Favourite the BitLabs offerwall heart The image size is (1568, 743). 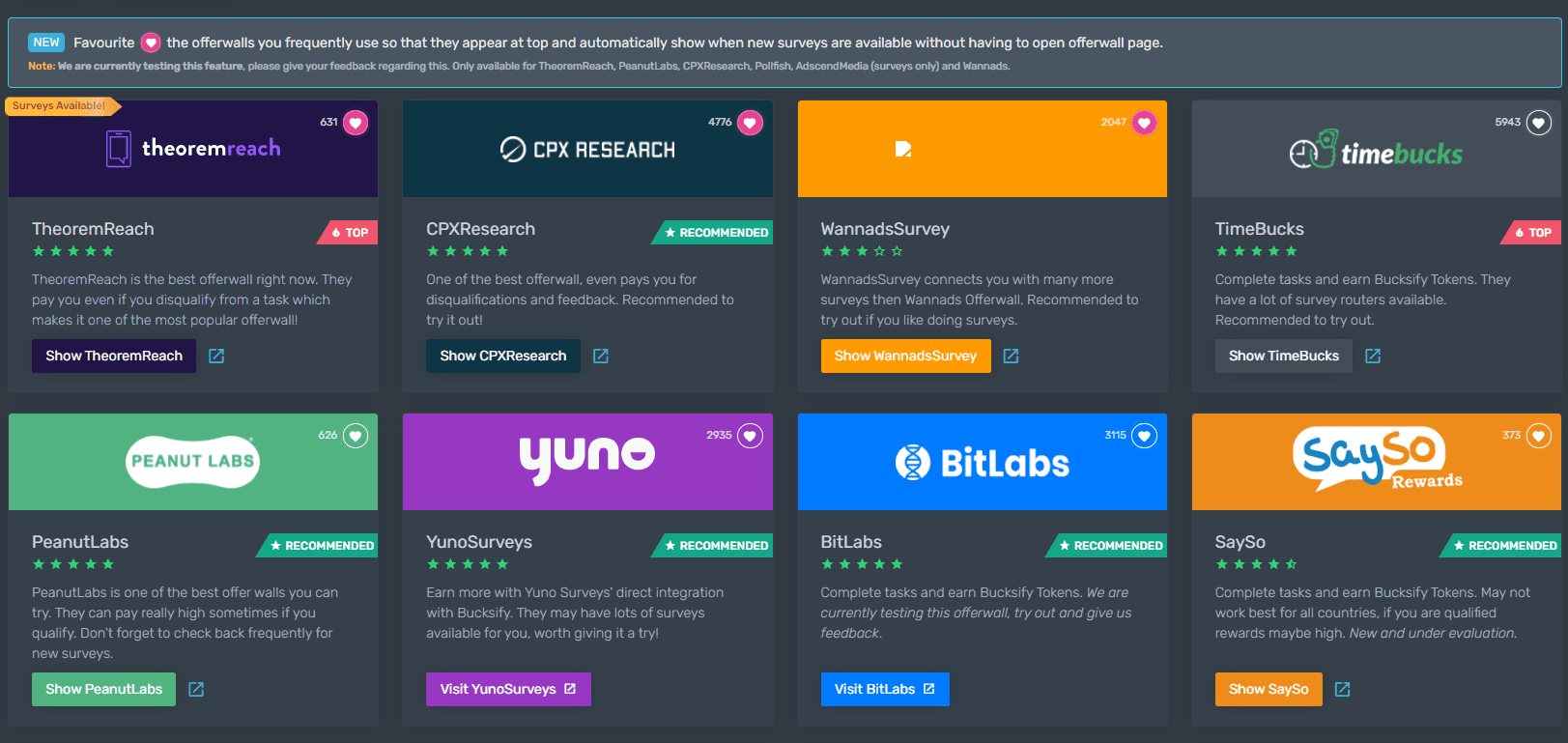1144,436
